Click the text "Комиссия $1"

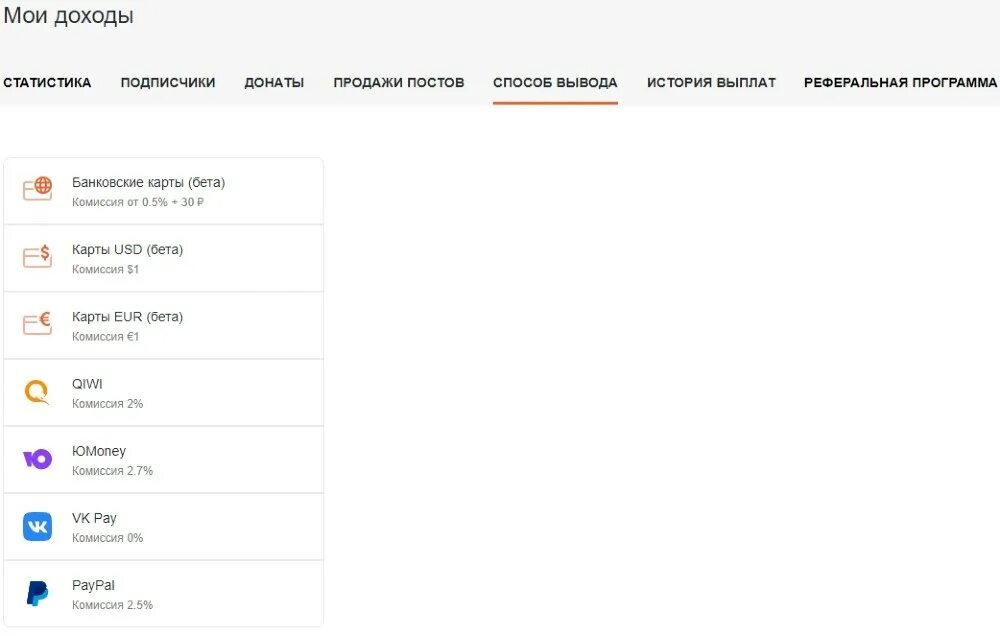[105, 269]
